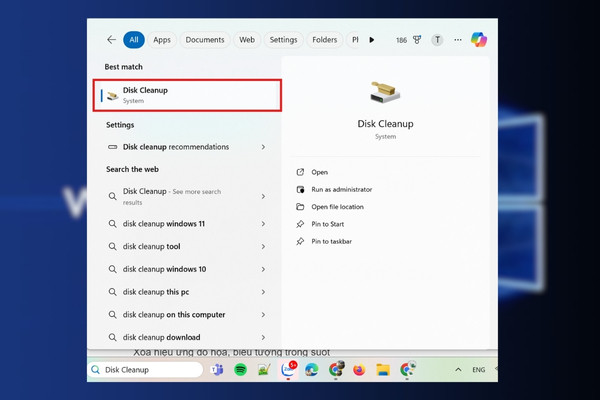Expand the disk cleanup windows 11 suggestion arrow

(263, 224)
